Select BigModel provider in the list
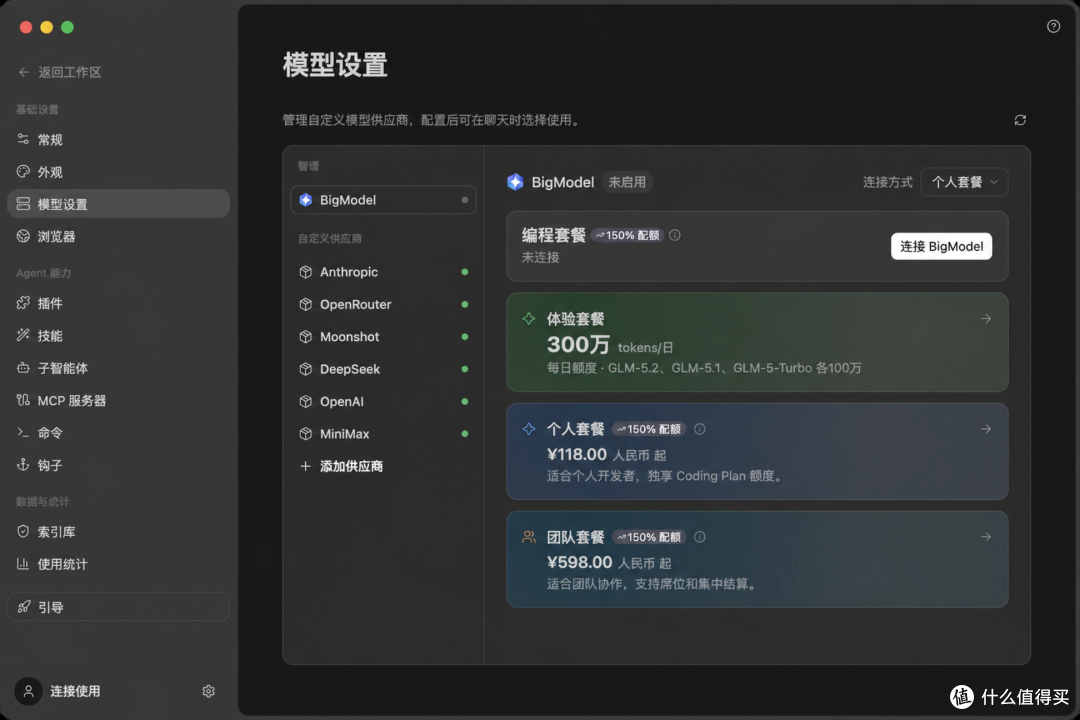This screenshot has width=1080, height=720. tap(383, 200)
